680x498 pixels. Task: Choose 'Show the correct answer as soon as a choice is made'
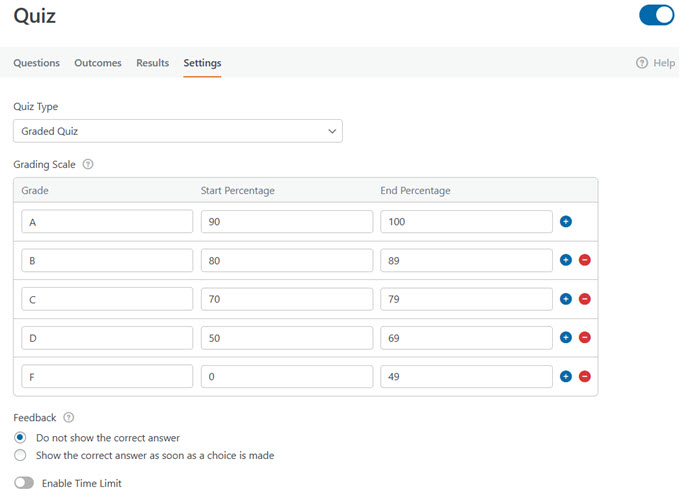(x=20, y=456)
